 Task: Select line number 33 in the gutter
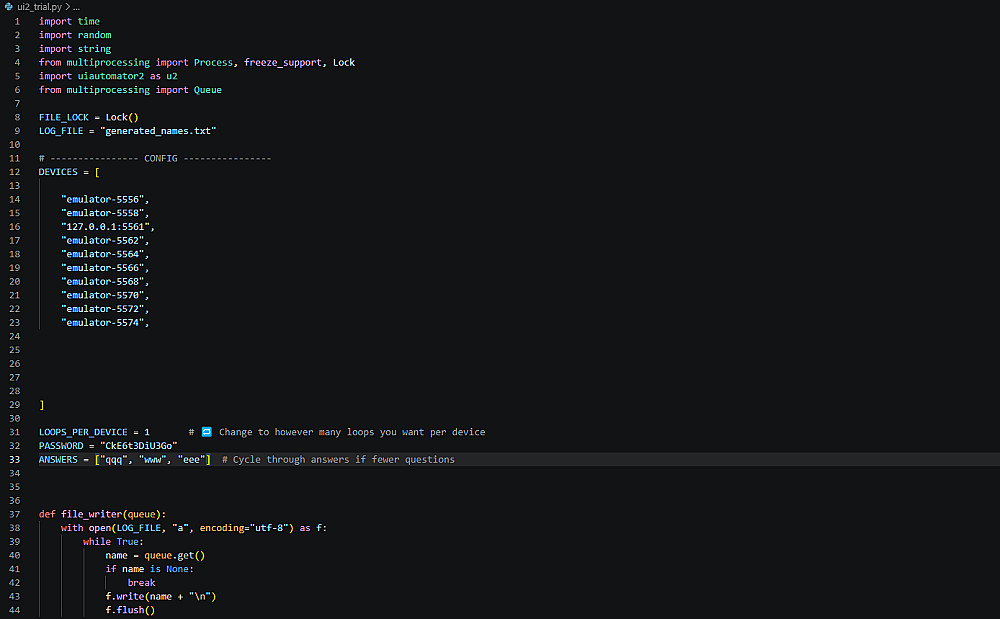coord(14,460)
